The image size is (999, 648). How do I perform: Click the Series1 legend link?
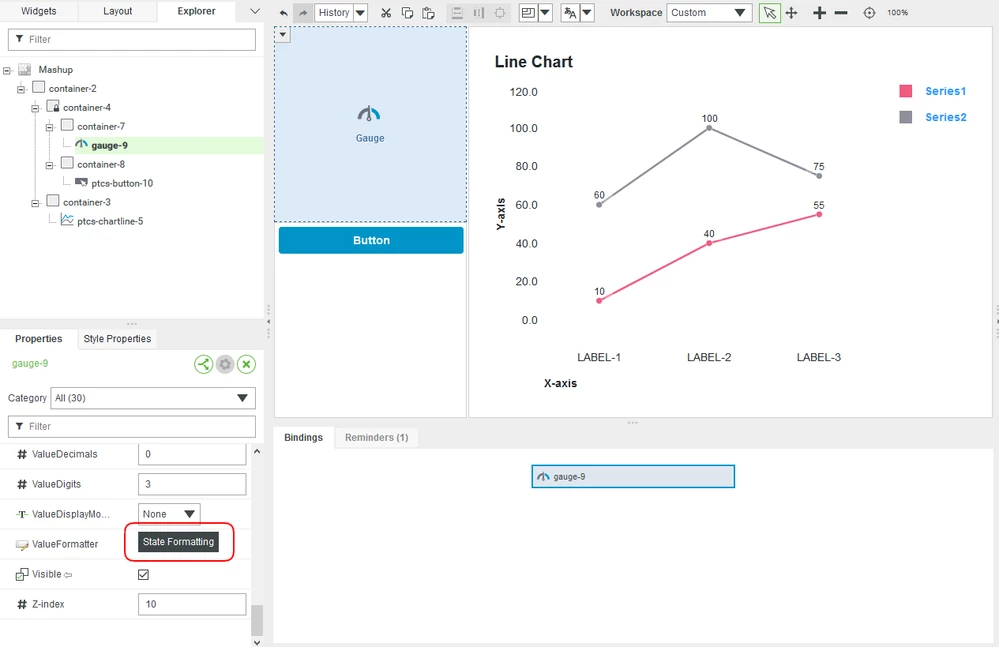tap(945, 91)
